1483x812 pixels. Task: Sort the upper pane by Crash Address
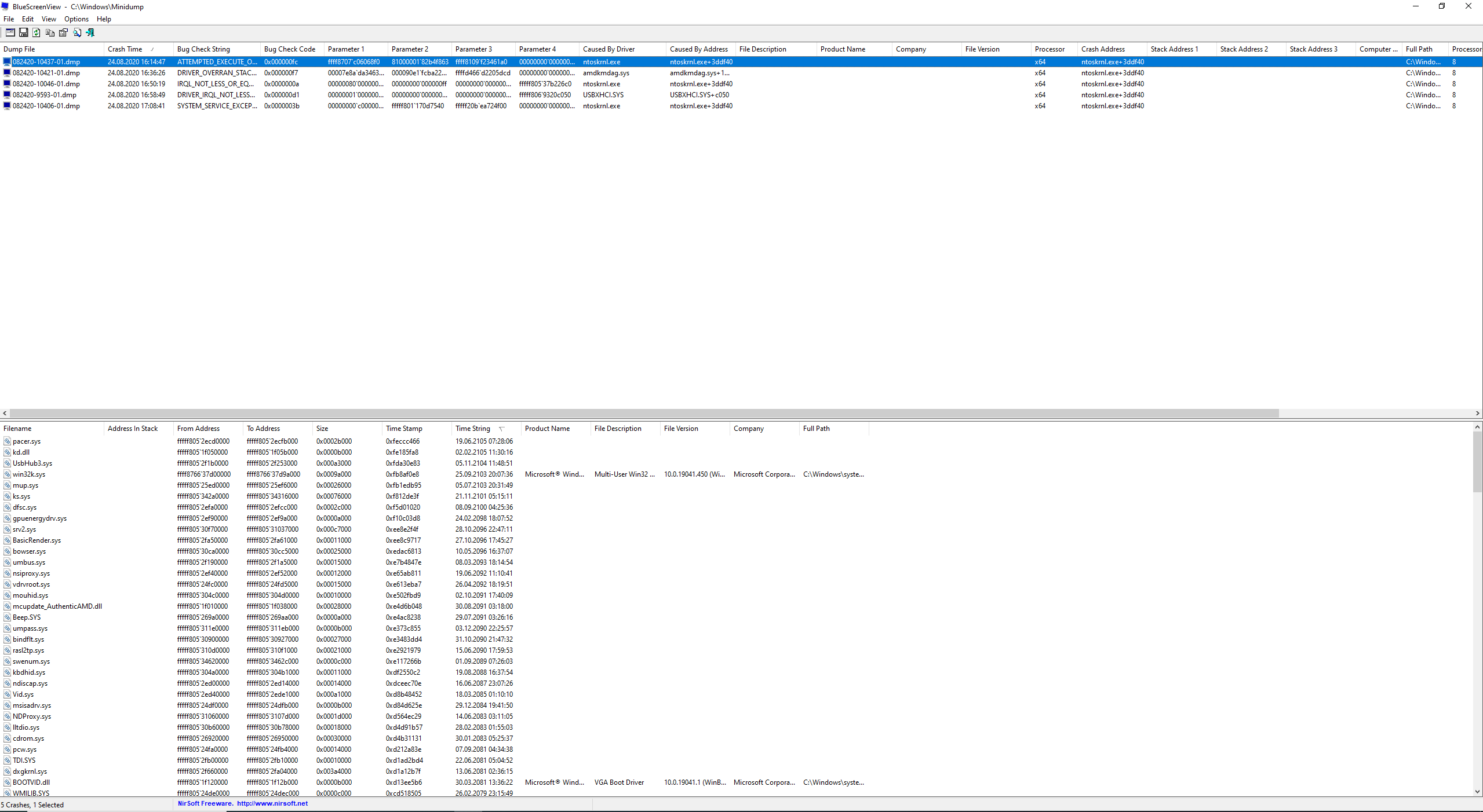coord(1113,49)
